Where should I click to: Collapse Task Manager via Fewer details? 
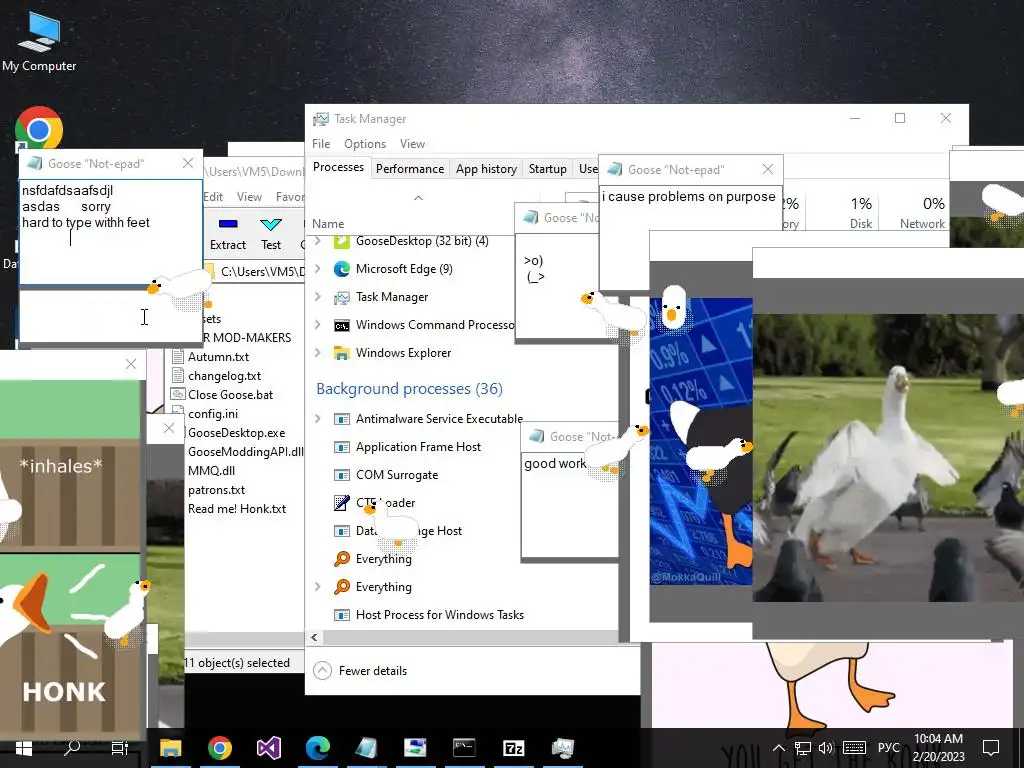(x=360, y=671)
